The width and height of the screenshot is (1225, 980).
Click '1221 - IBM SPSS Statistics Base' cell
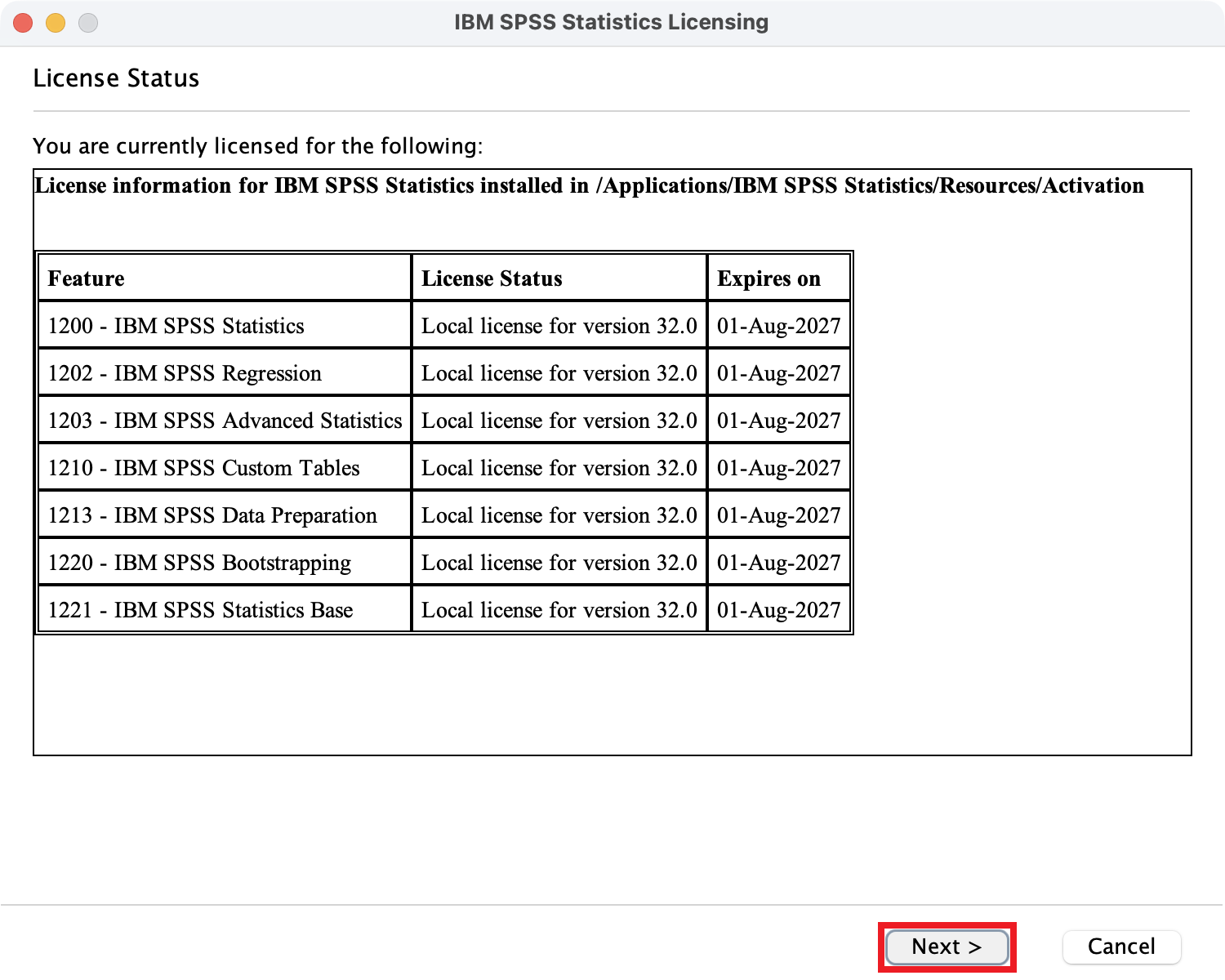[x=225, y=609]
